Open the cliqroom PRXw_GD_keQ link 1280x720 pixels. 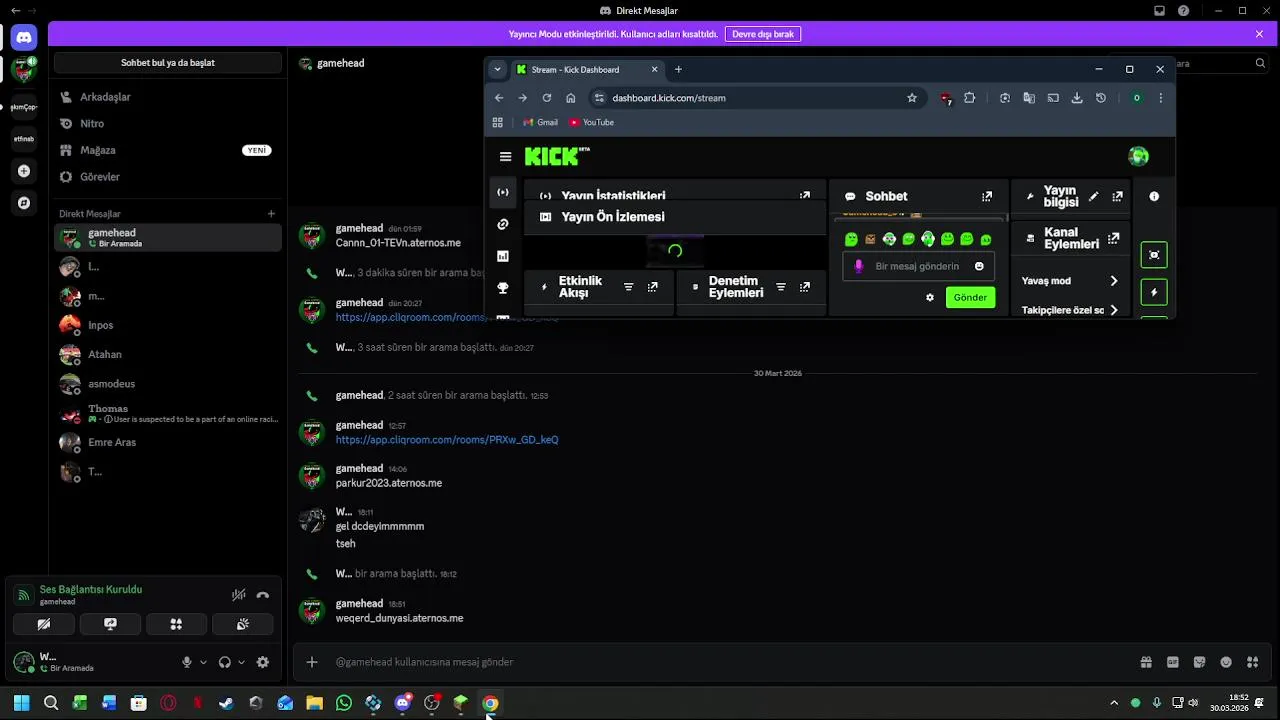(447, 440)
